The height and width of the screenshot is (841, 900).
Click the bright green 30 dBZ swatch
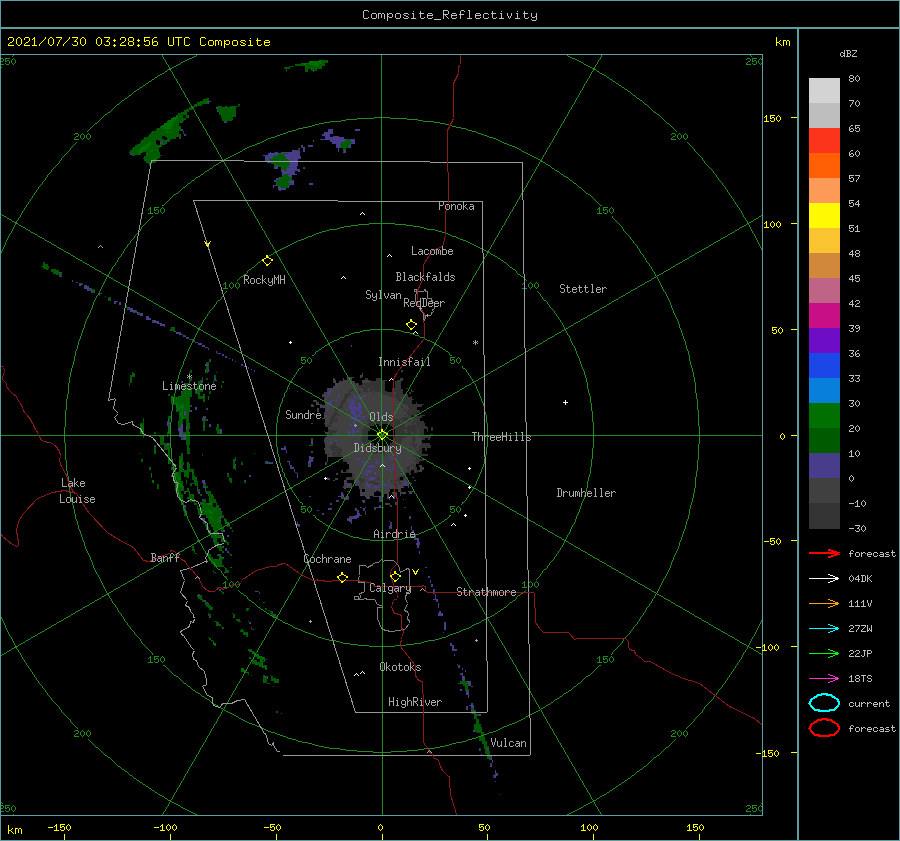coord(824,416)
